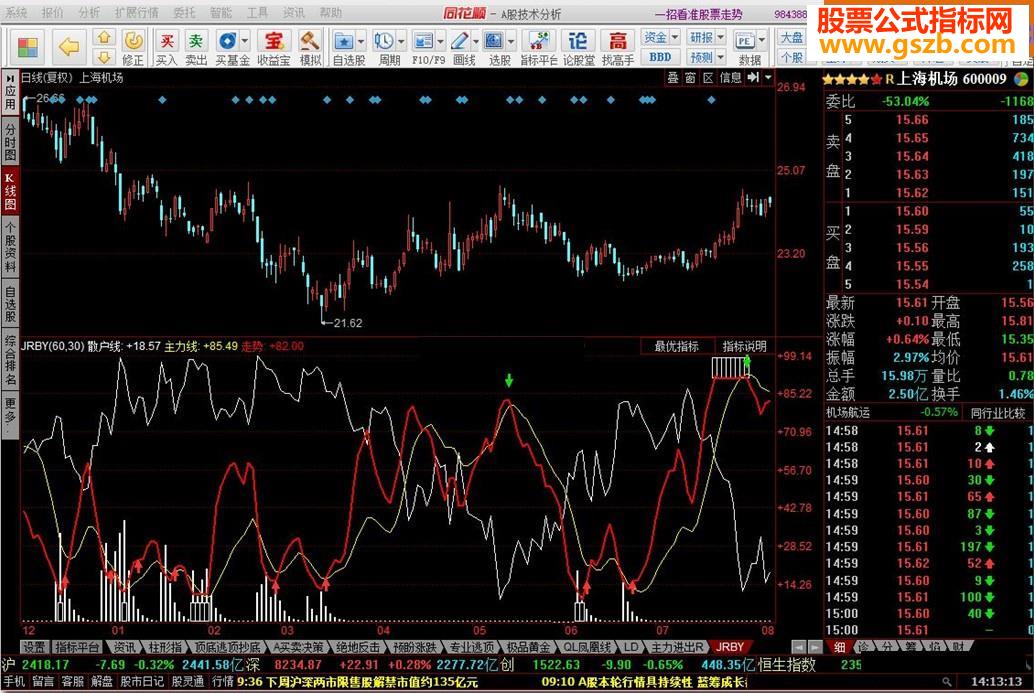Select the 分时图 sidebar tab
The height and width of the screenshot is (693, 1034).
tap(10, 142)
